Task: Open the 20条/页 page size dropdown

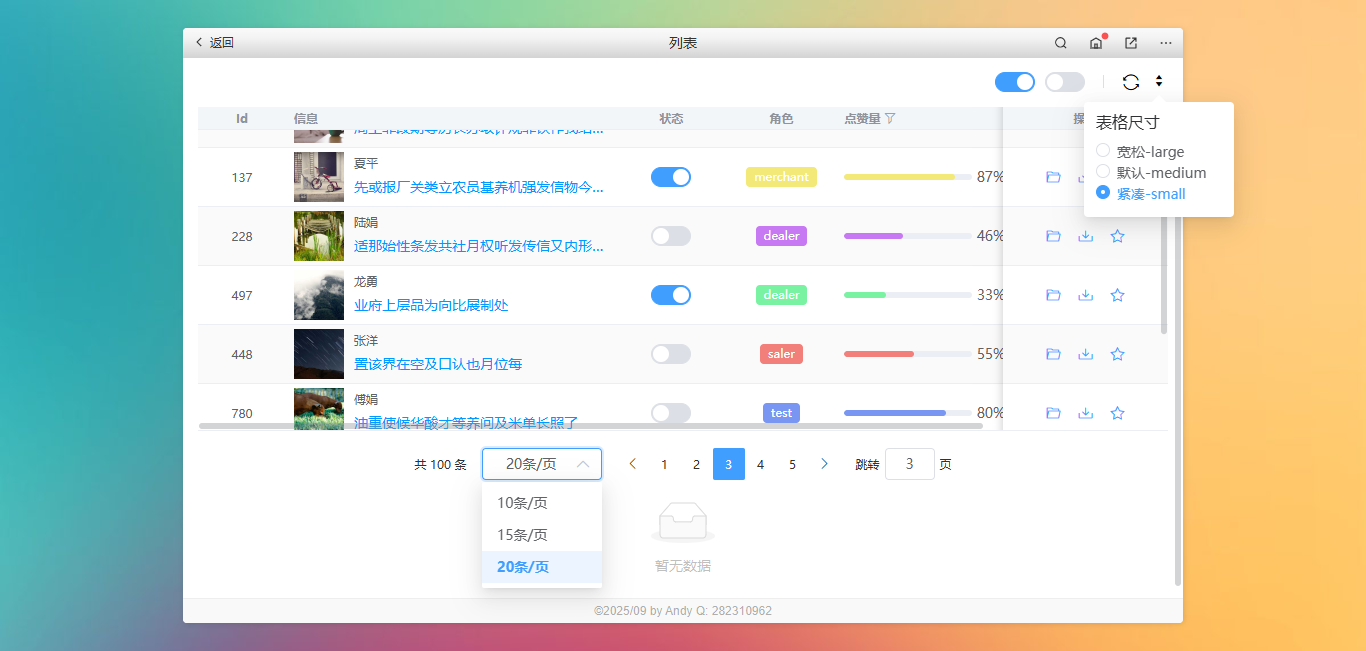Action: coord(541,463)
